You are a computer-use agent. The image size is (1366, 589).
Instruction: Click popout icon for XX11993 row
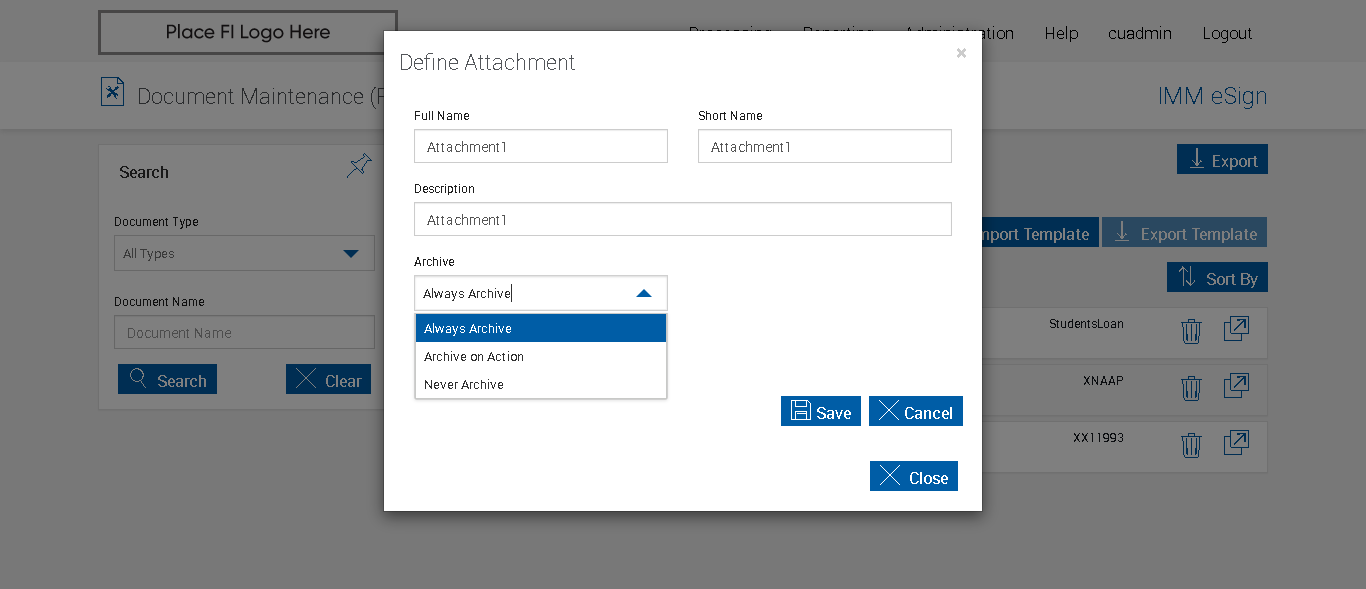pyautogui.click(x=1236, y=443)
